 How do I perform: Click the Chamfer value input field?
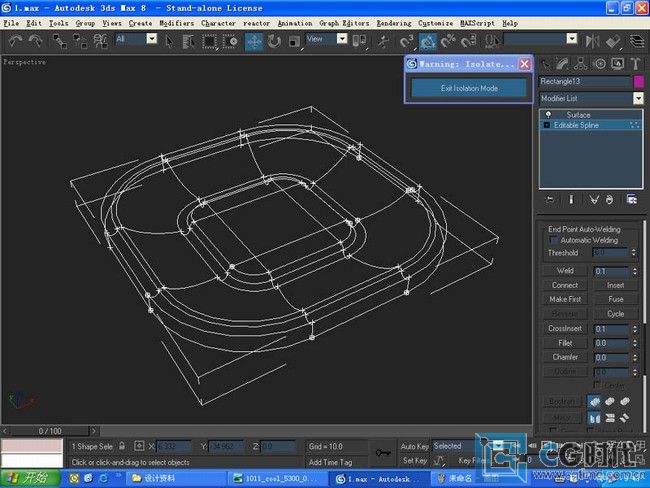611,357
